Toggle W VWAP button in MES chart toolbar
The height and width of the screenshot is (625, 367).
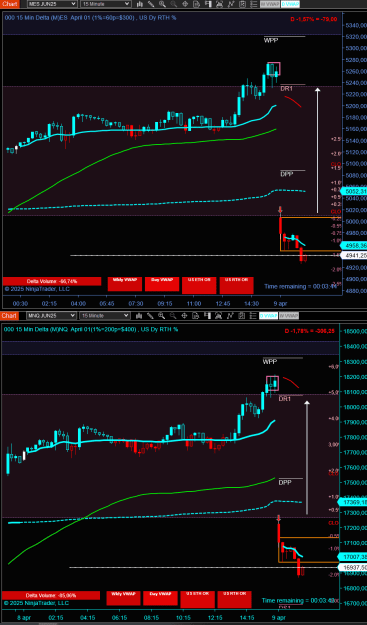(x=270, y=4)
